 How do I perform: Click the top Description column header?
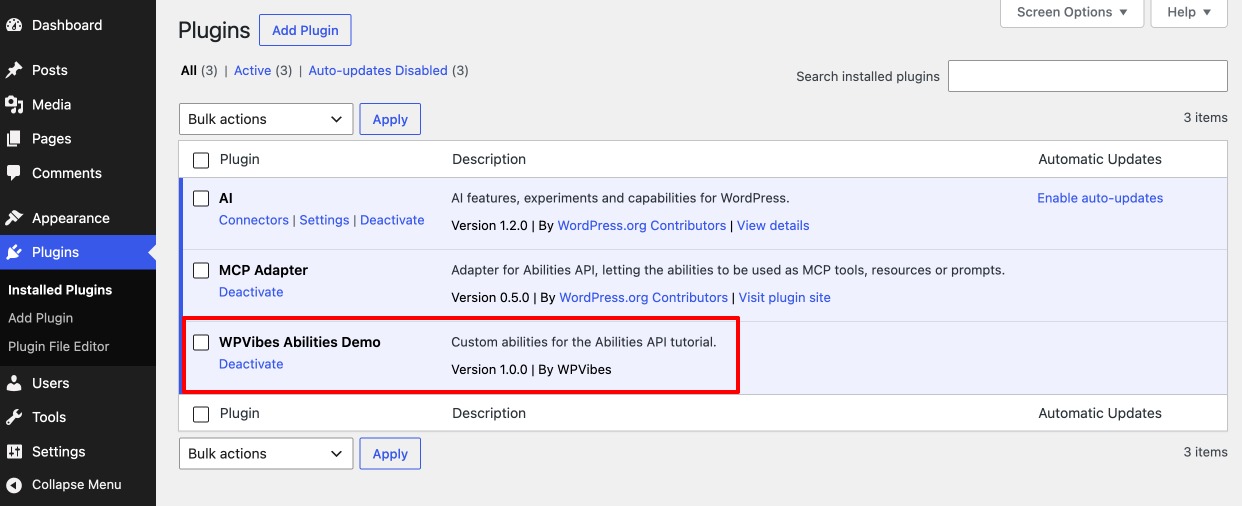pyautogui.click(x=489, y=159)
